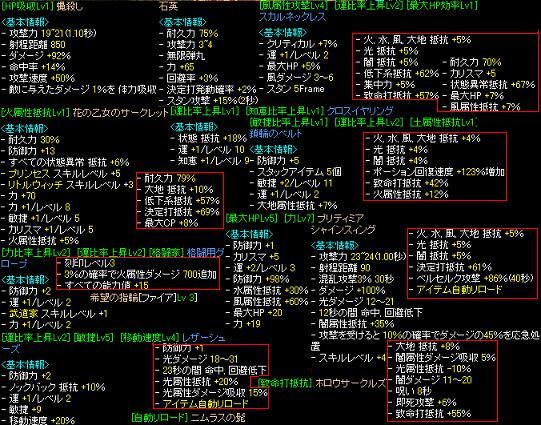The height and width of the screenshot is (425, 541).
Task: Select '光属性ダメージ吸収 15%' line
Action: click(215, 393)
